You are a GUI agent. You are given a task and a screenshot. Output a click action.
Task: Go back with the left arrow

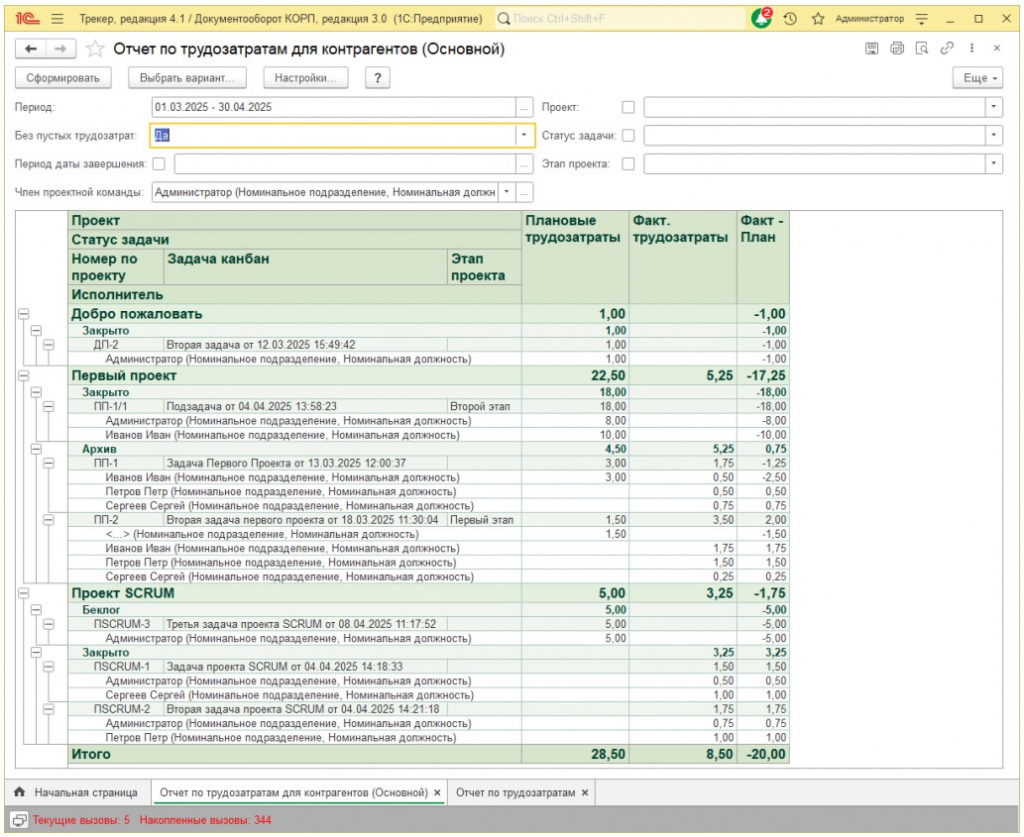[30, 49]
